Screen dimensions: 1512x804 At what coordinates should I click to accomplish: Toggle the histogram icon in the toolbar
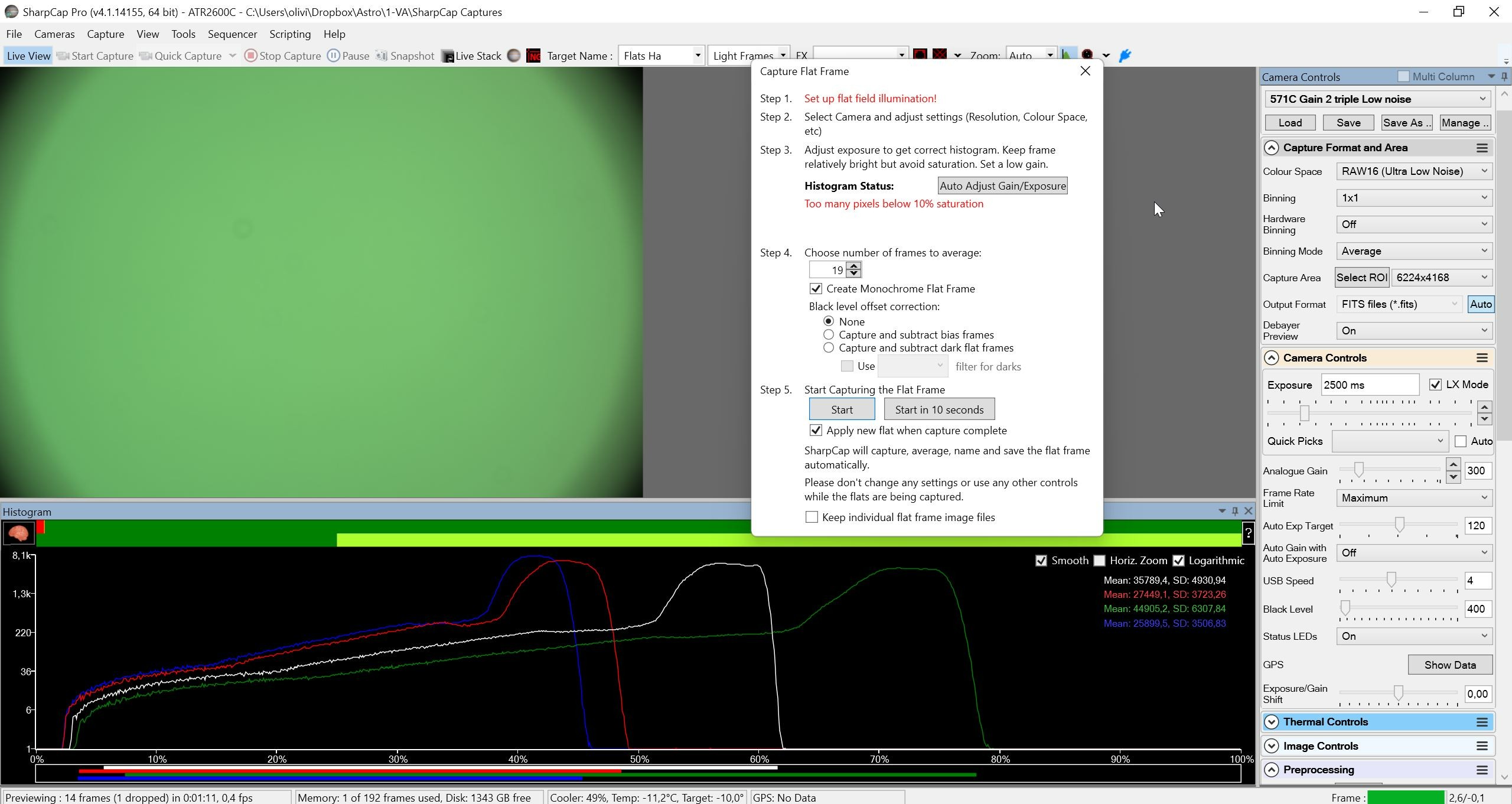[x=1067, y=55]
